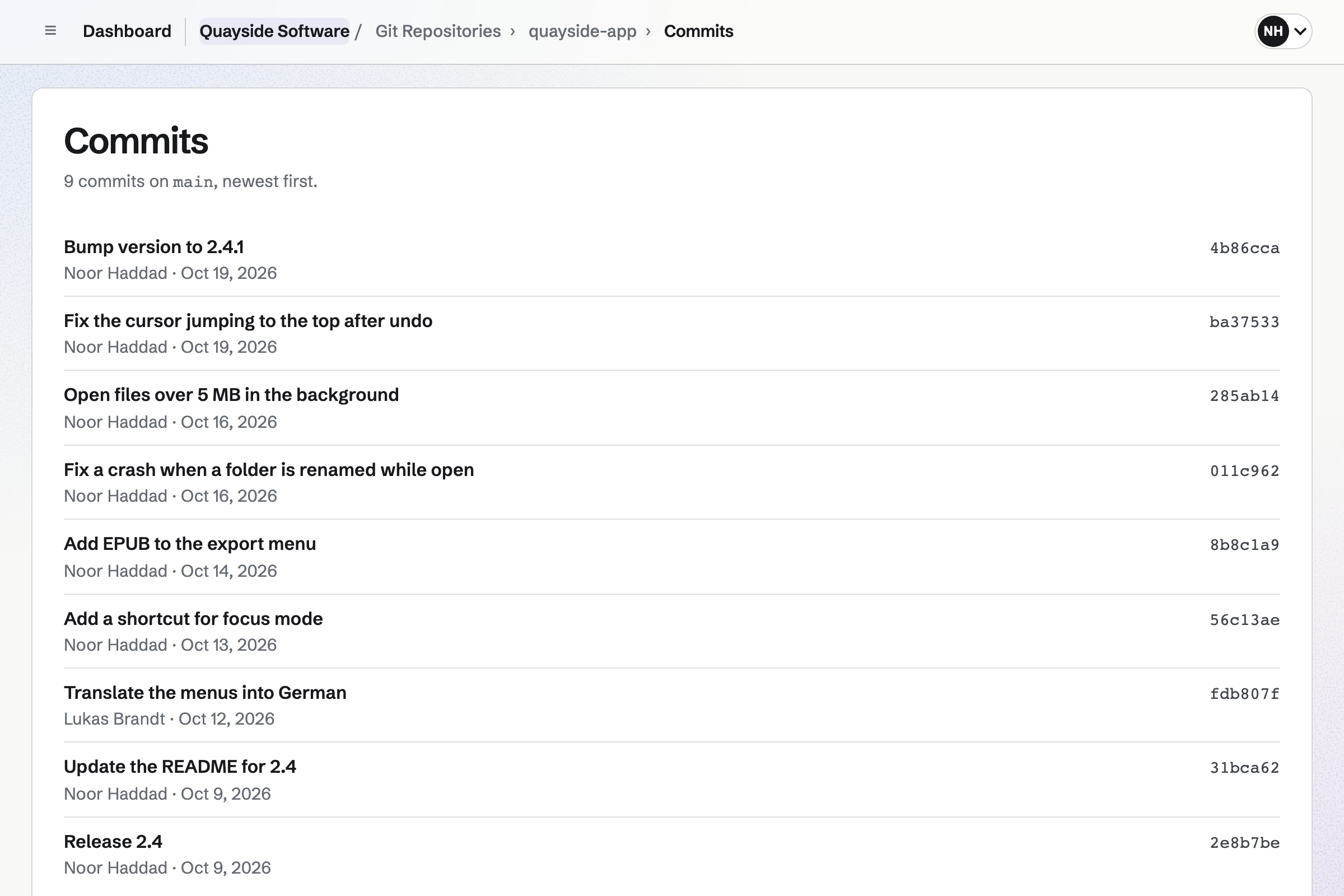Open commit "Add a shortcut for focus mode"

[x=193, y=619]
